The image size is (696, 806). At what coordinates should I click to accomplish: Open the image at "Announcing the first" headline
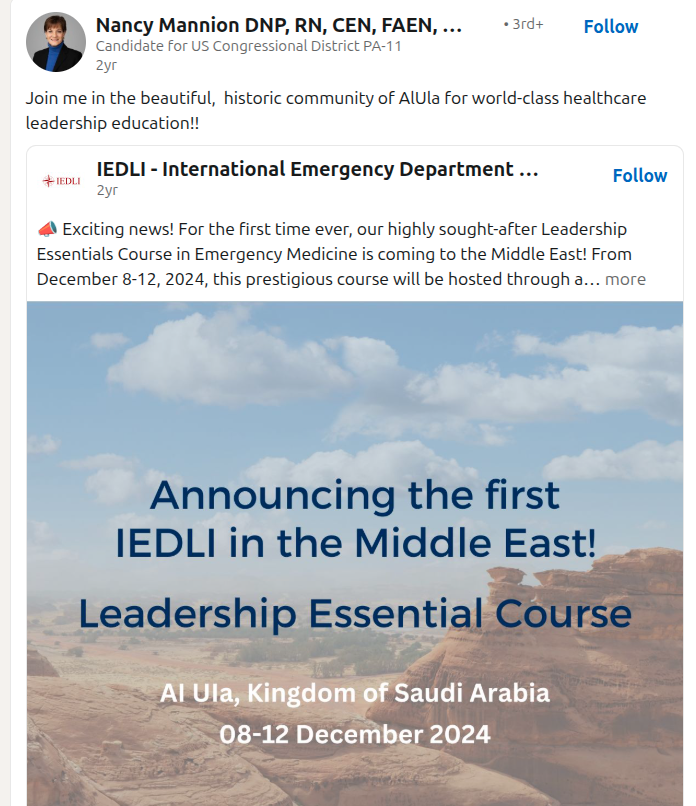[x=355, y=494]
